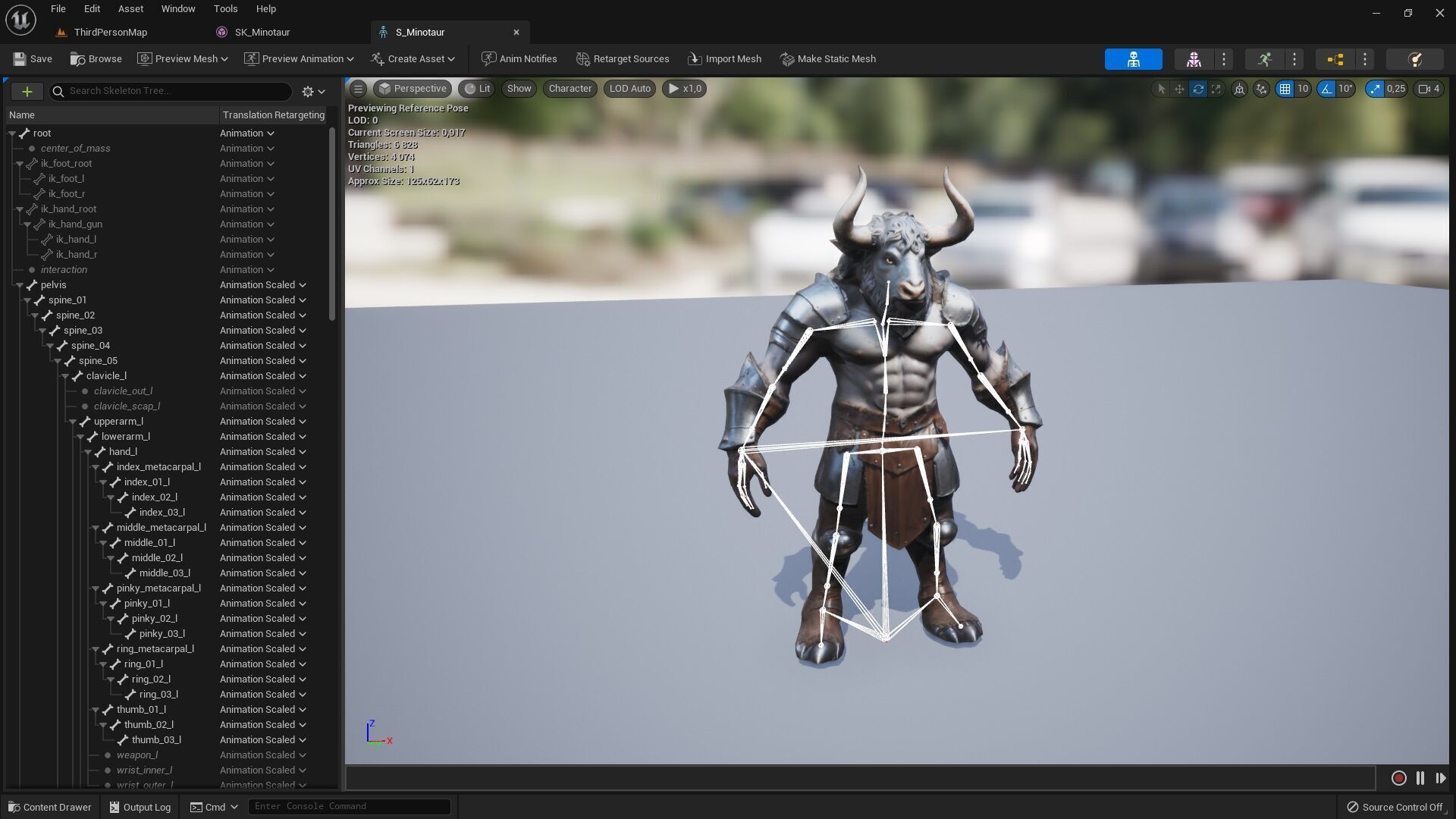This screenshot has width=1456, height=819.
Task: Collapse the root bone
Action: click(12, 133)
